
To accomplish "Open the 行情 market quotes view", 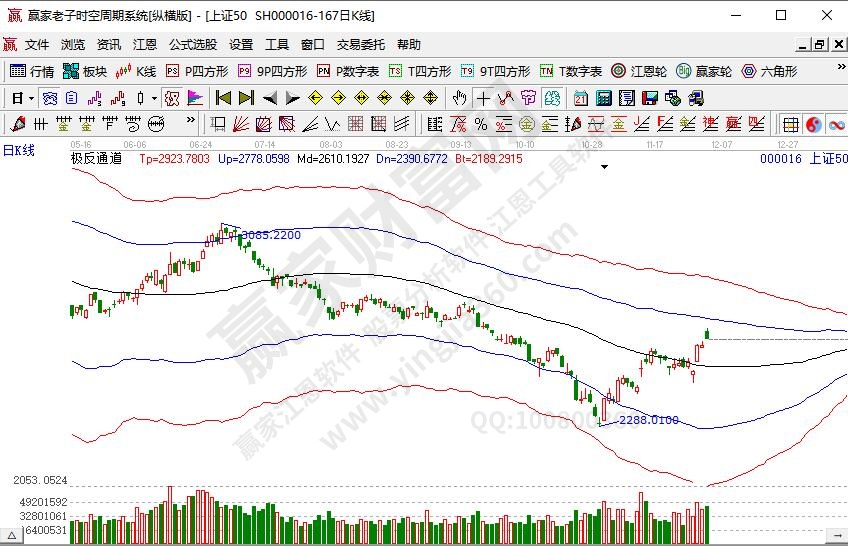I will pyautogui.click(x=32, y=71).
